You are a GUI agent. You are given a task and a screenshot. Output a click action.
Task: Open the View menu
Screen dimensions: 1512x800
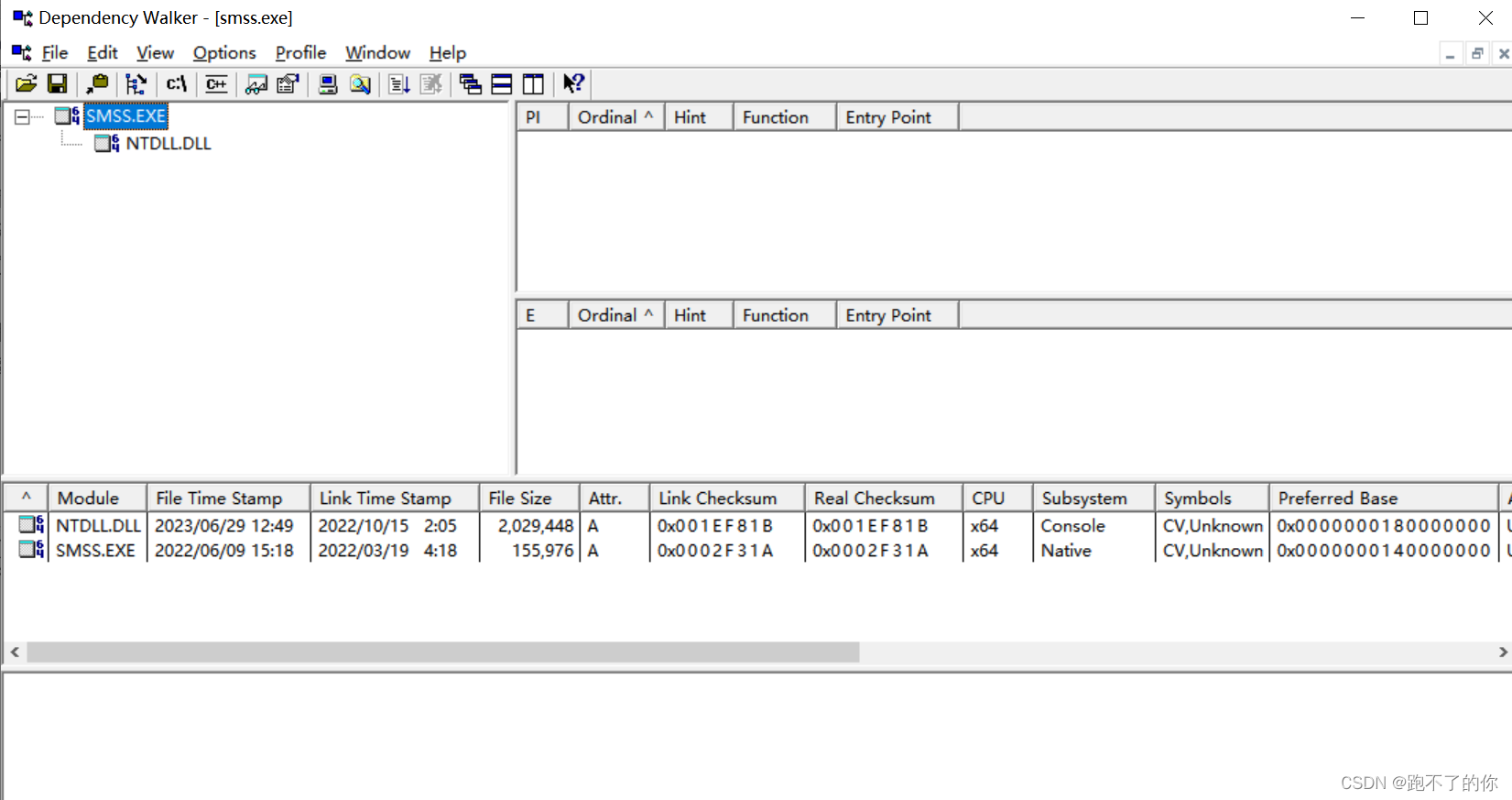point(155,52)
